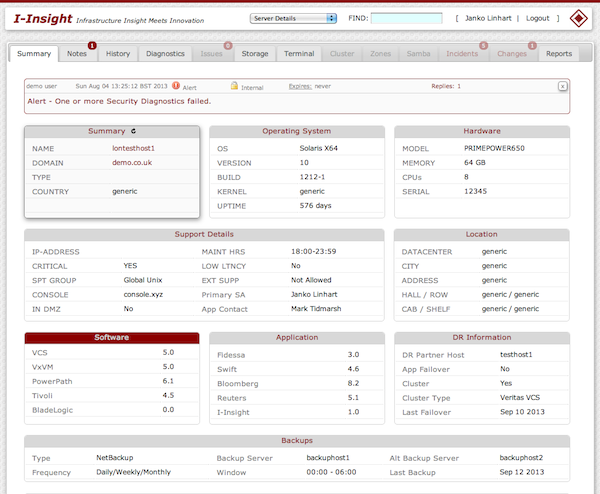The width and height of the screenshot is (600, 494).
Task: Open the History tab
Action: pyautogui.click(x=118, y=54)
